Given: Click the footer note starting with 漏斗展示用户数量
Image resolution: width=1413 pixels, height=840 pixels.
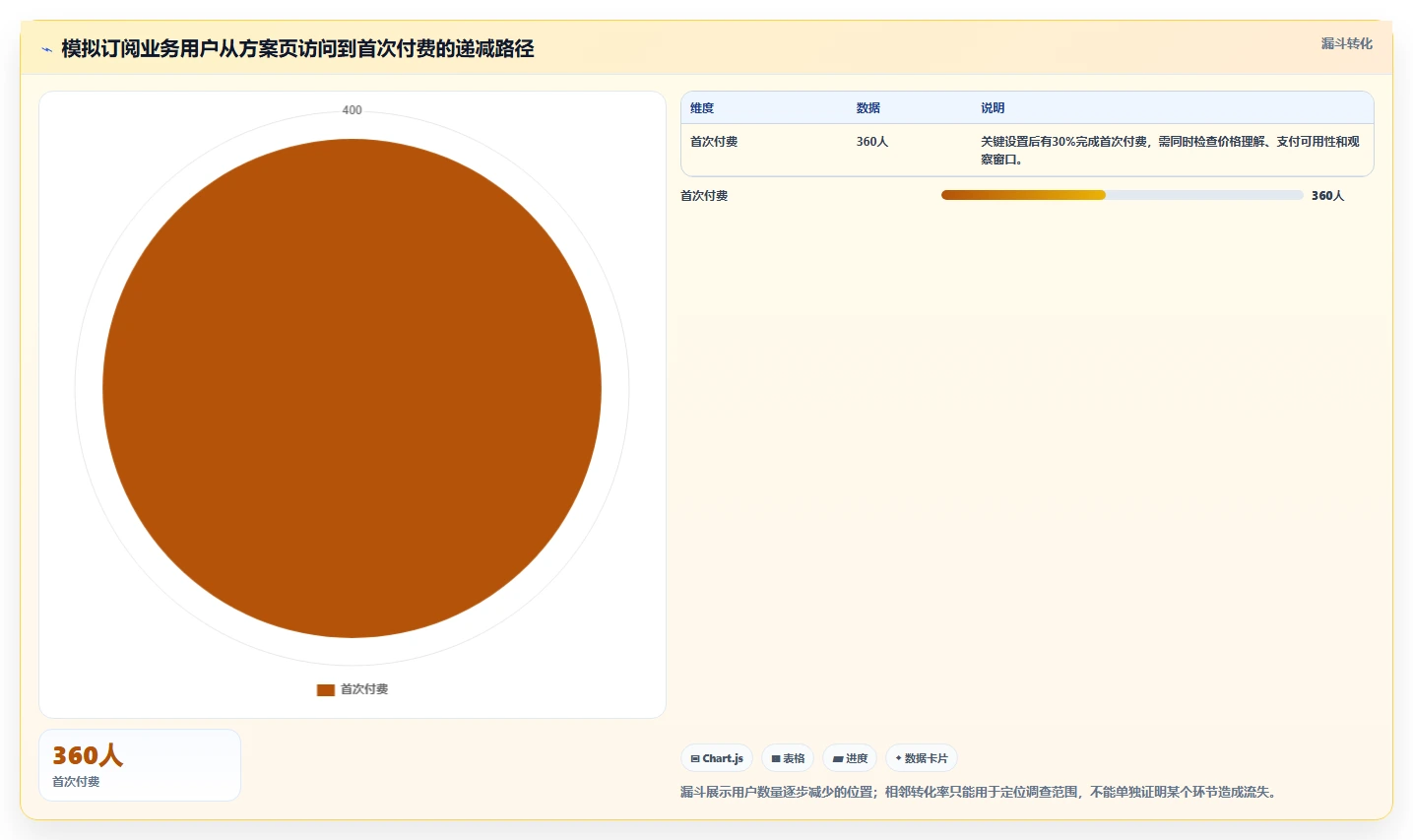Looking at the screenshot, I should (981, 792).
